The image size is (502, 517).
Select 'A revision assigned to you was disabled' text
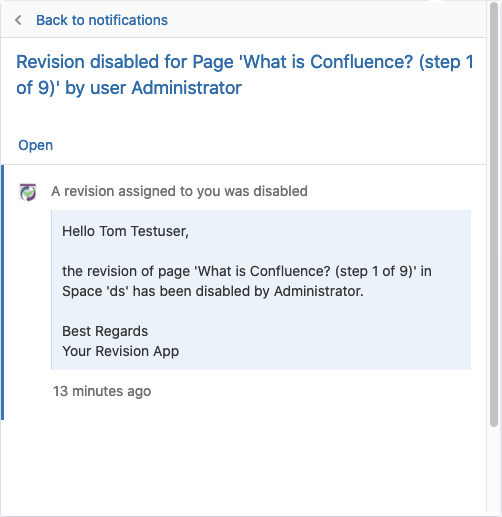[179, 191]
